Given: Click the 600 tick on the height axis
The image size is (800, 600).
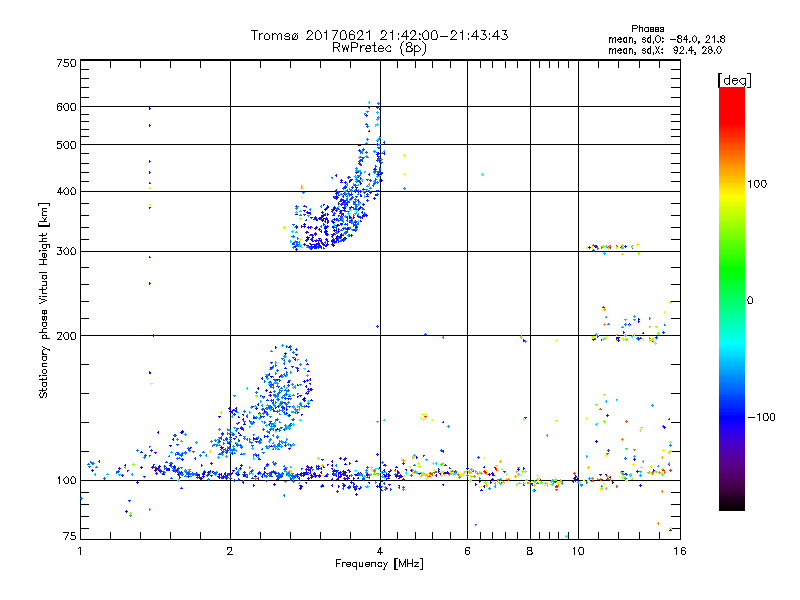Looking at the screenshot, I should pyautogui.click(x=66, y=107).
